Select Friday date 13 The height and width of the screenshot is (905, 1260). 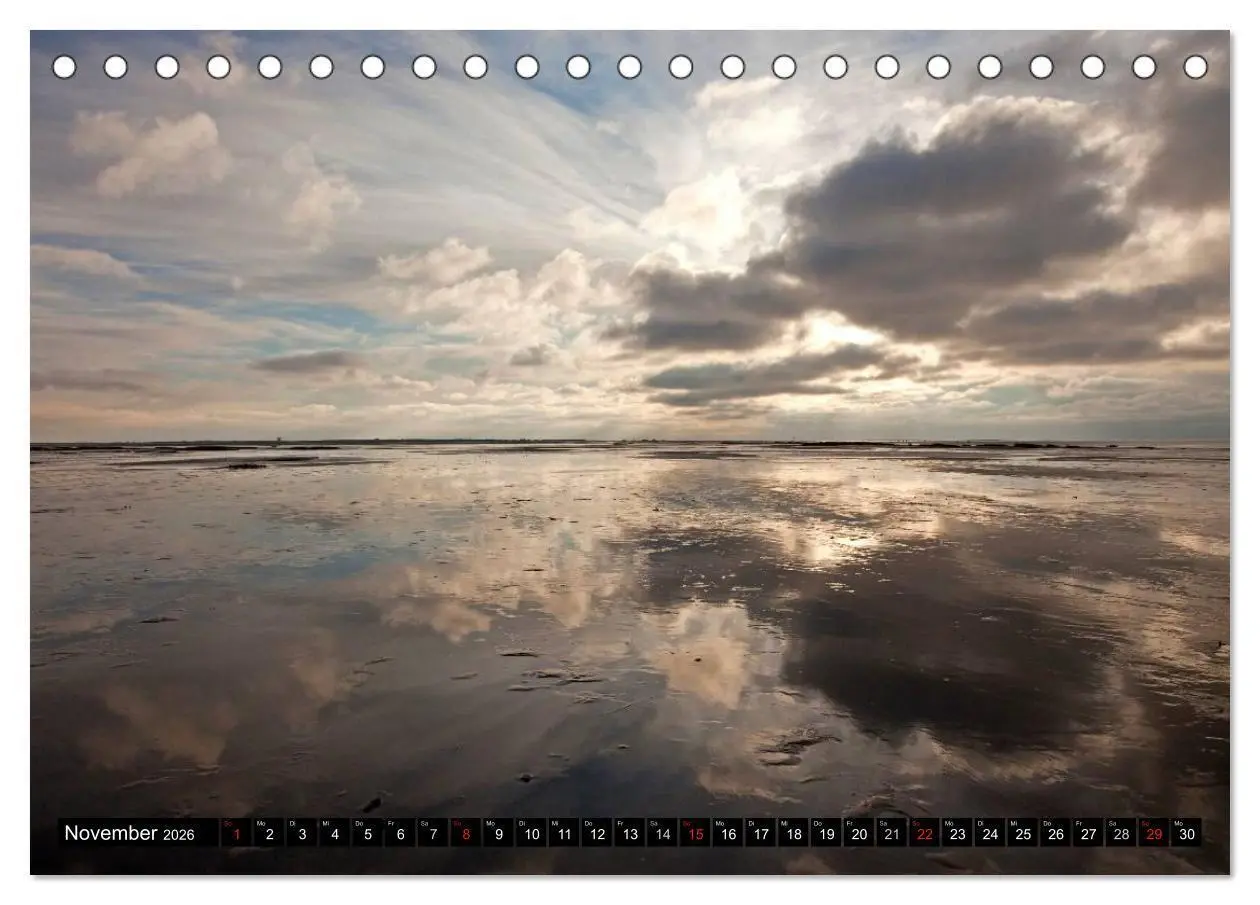pos(630,833)
